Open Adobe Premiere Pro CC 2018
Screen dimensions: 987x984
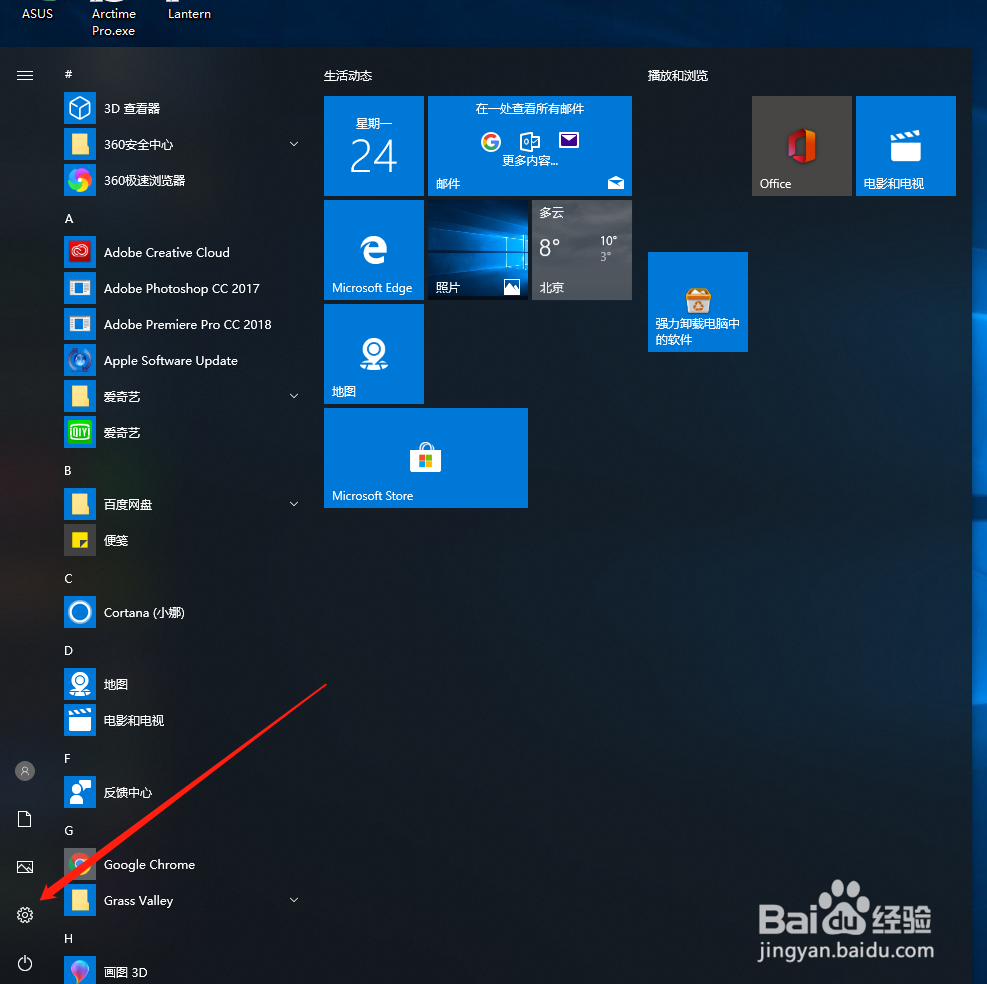[x=181, y=324]
